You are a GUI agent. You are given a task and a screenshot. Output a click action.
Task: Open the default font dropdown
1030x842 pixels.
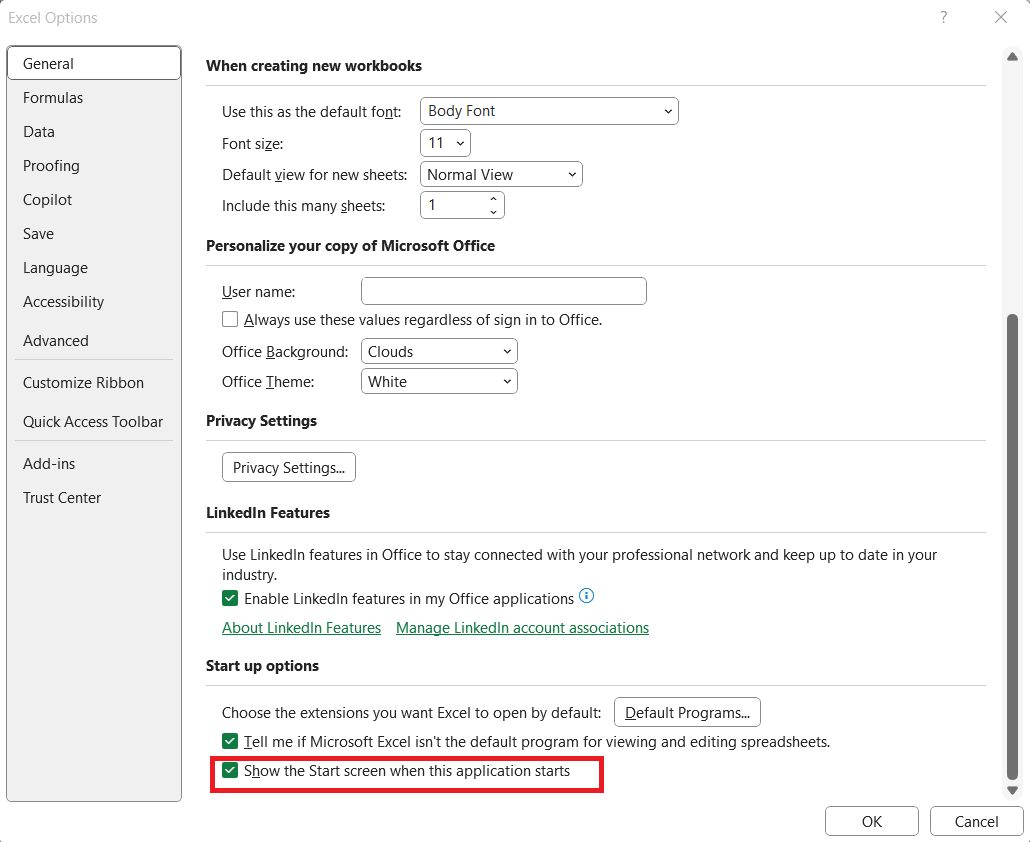(549, 111)
